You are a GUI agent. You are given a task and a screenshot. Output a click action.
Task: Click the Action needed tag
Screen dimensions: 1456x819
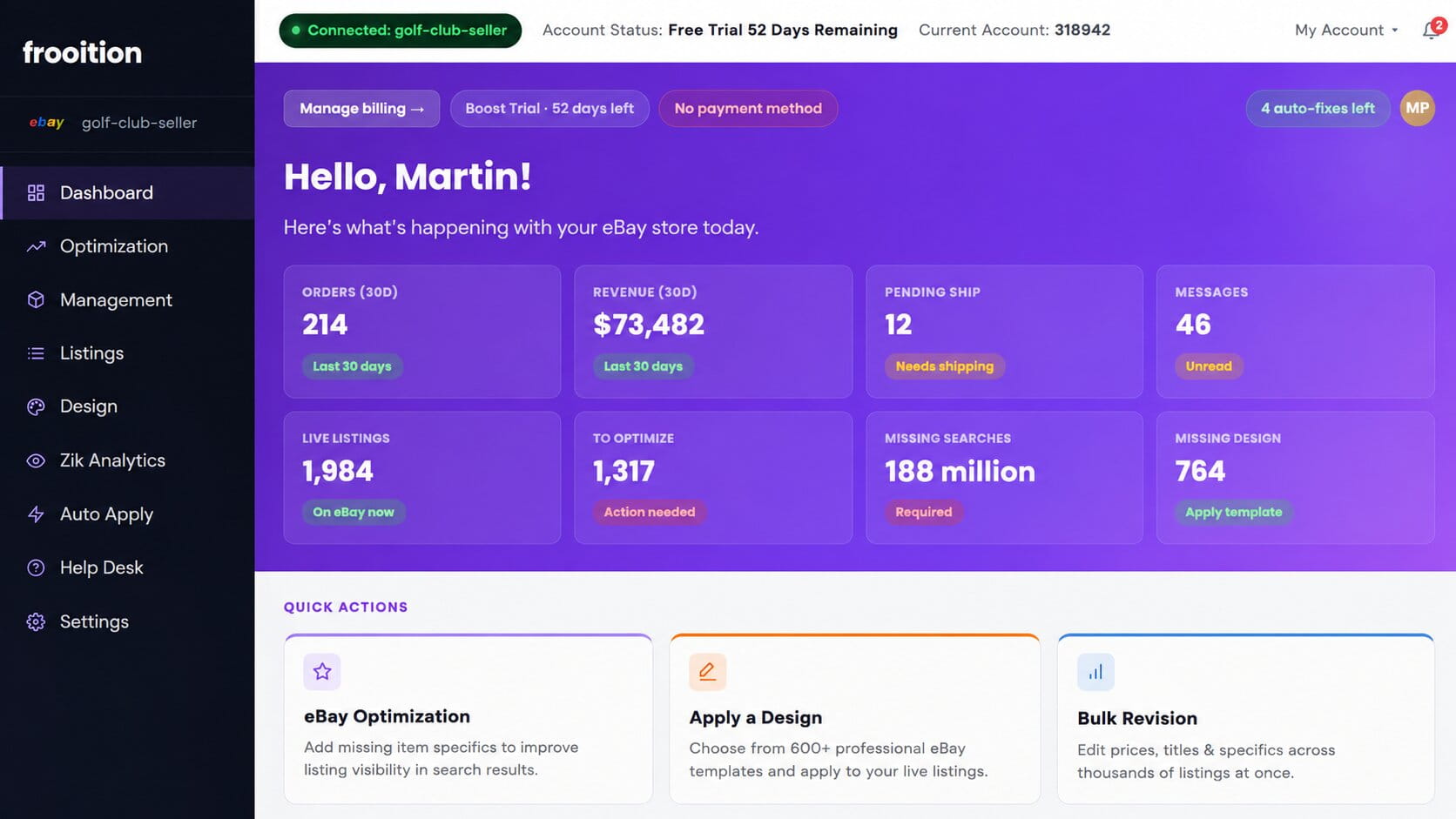point(650,512)
